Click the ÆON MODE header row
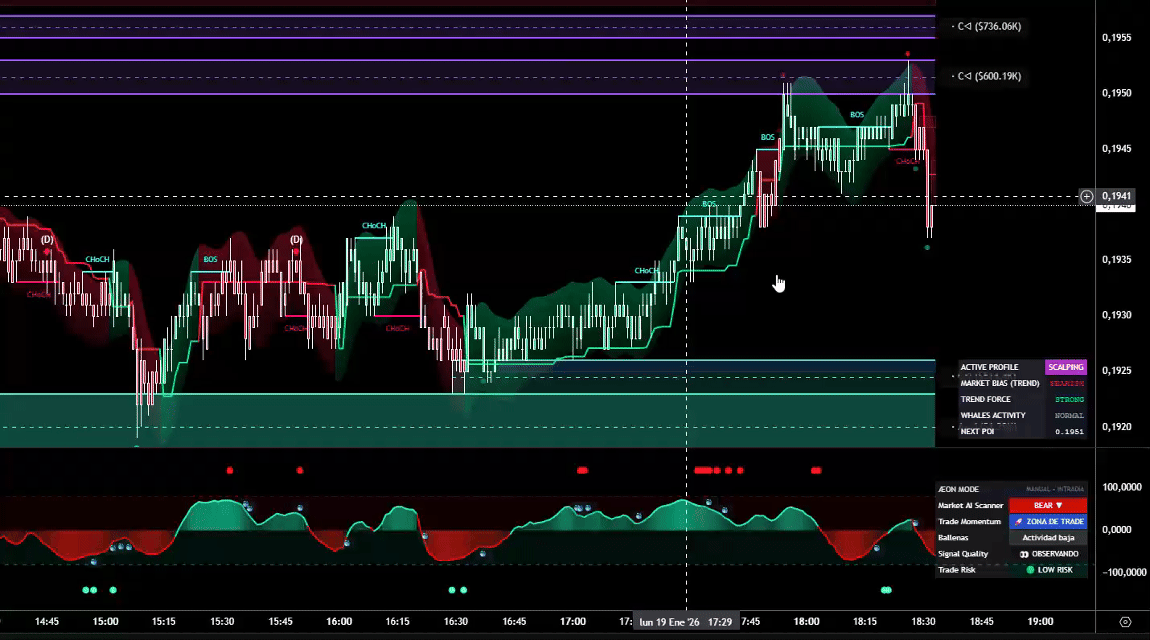The width and height of the screenshot is (1150, 640). coord(1010,489)
